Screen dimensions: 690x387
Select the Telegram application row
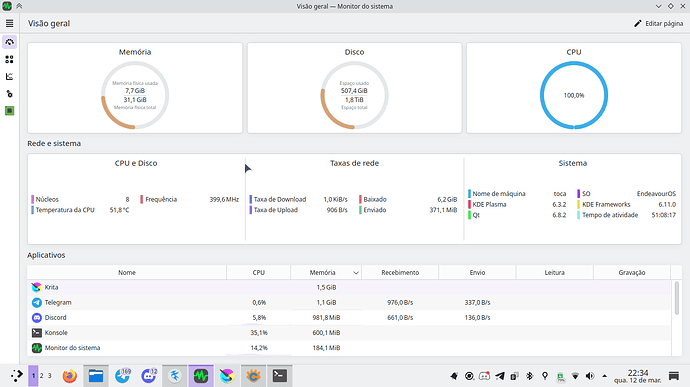(349, 302)
